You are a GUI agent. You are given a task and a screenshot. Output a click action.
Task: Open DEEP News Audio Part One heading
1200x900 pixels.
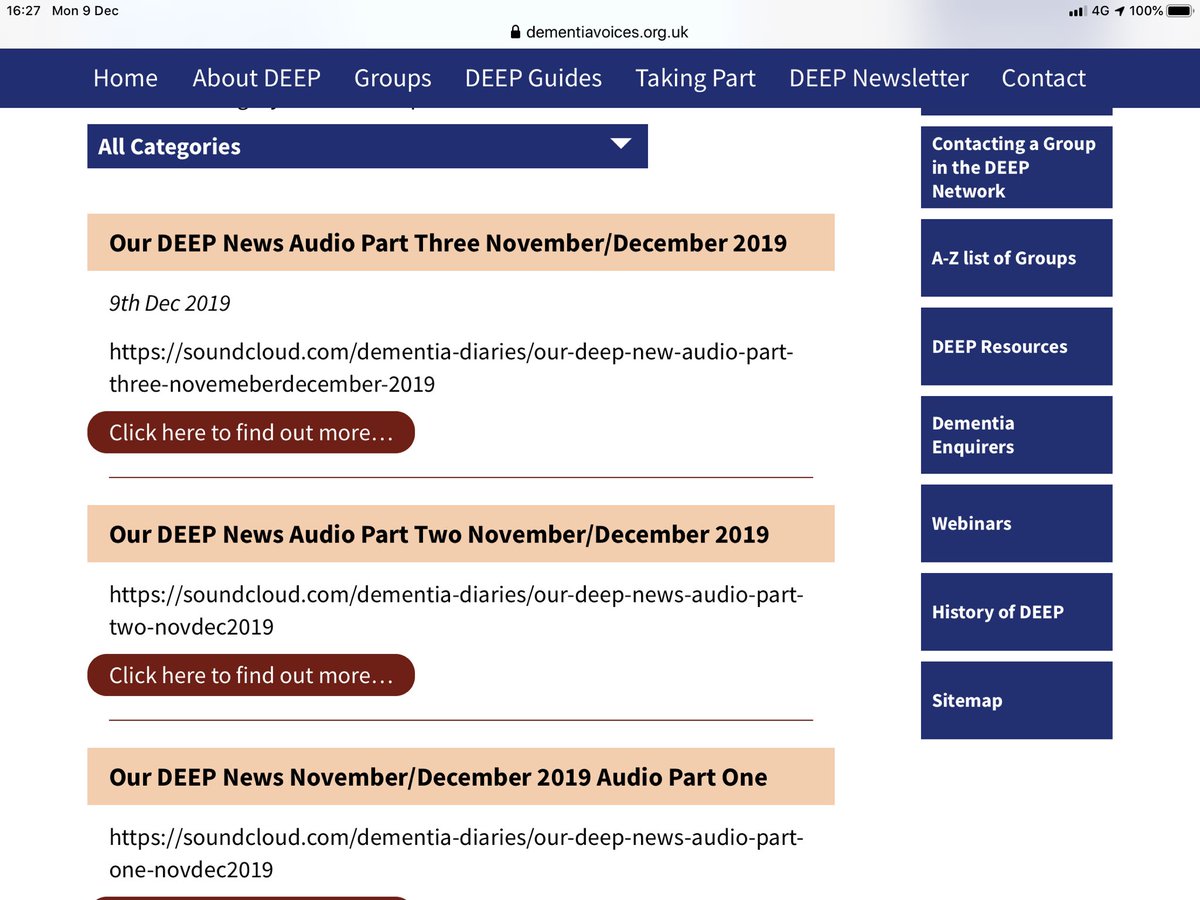coord(461,776)
